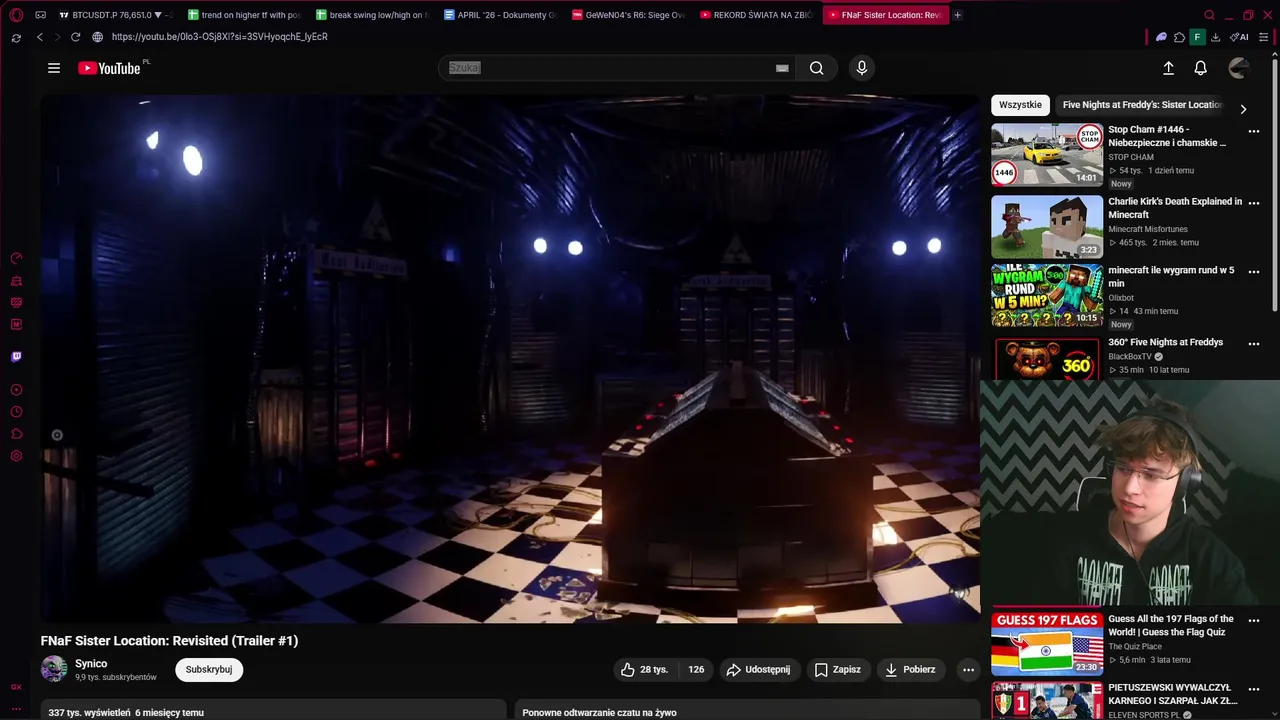Image resolution: width=1280 pixels, height=720 pixels.
Task: Open the sidebar player icon
Action: click(x=16, y=390)
